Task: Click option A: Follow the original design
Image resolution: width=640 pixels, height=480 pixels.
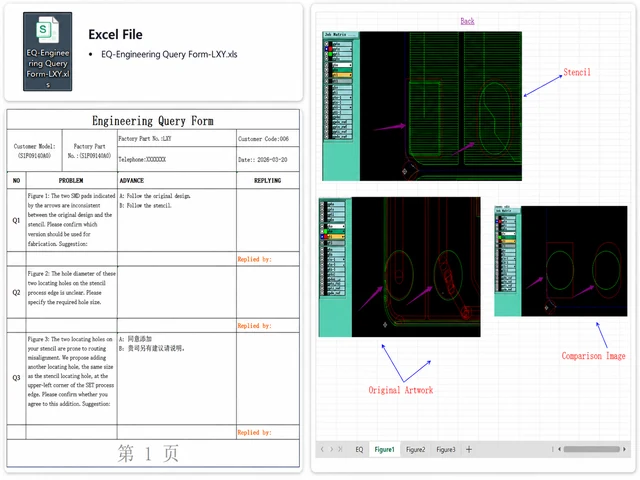Action: click(155, 196)
